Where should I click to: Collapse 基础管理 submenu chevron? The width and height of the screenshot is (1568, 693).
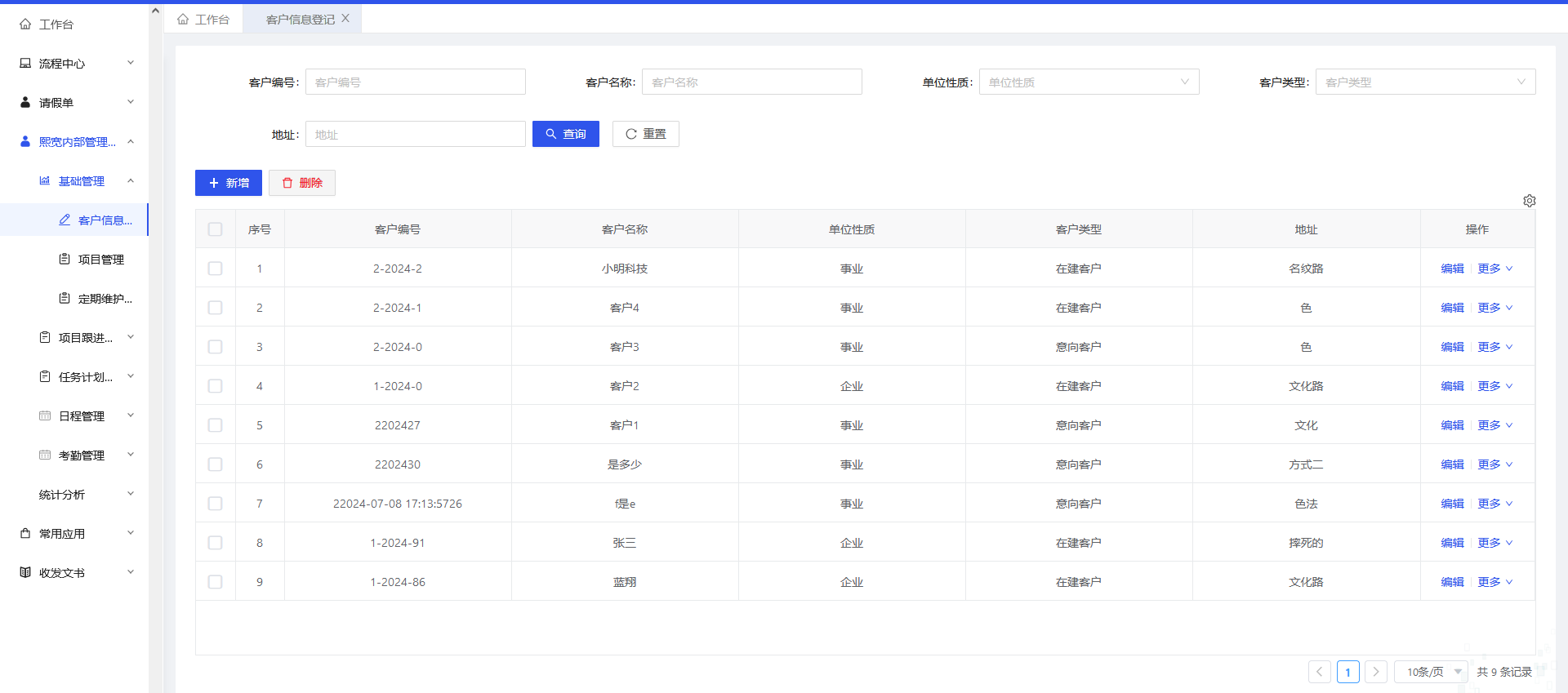[x=131, y=180]
